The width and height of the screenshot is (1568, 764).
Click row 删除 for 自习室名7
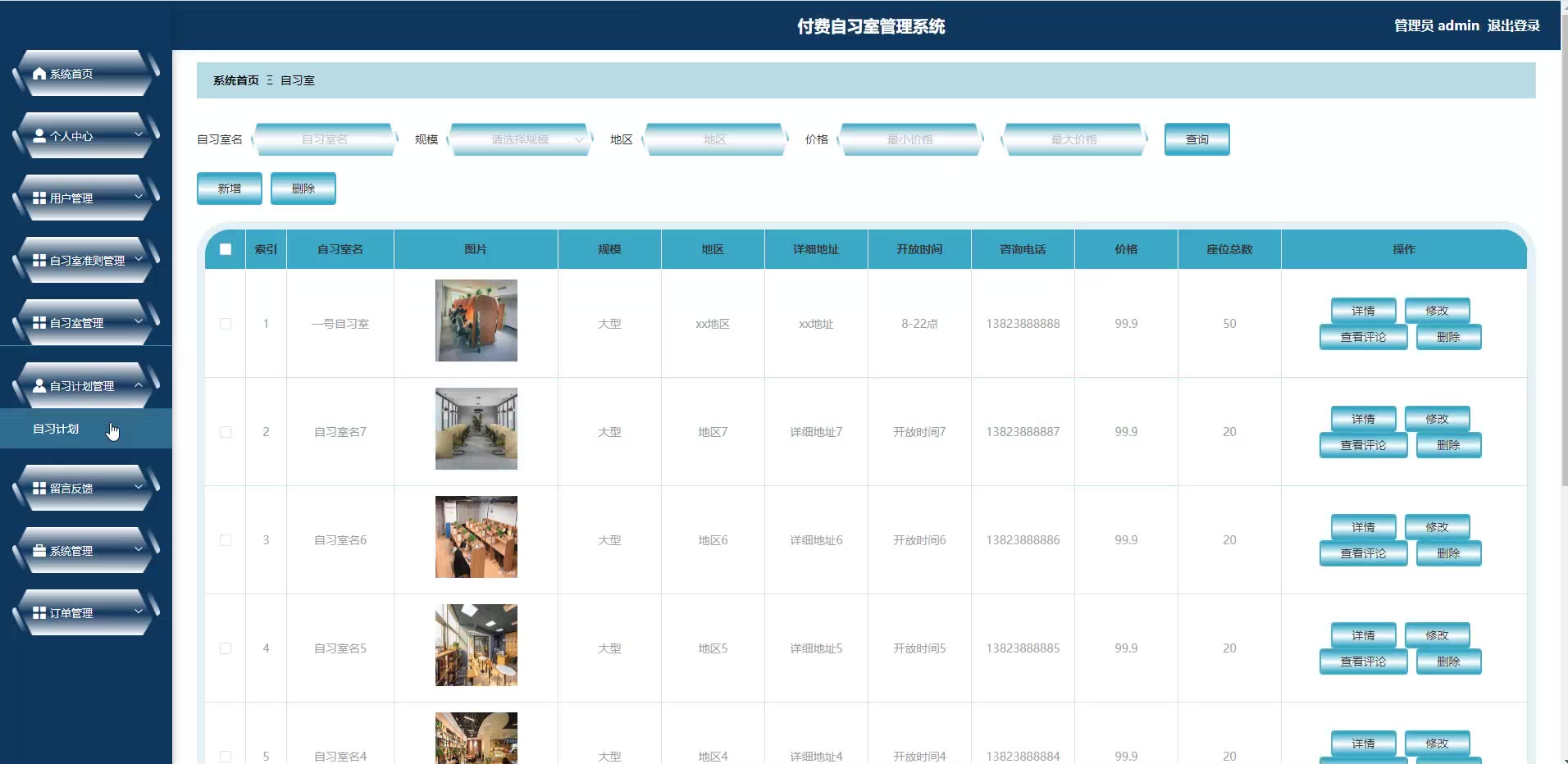tap(1449, 445)
